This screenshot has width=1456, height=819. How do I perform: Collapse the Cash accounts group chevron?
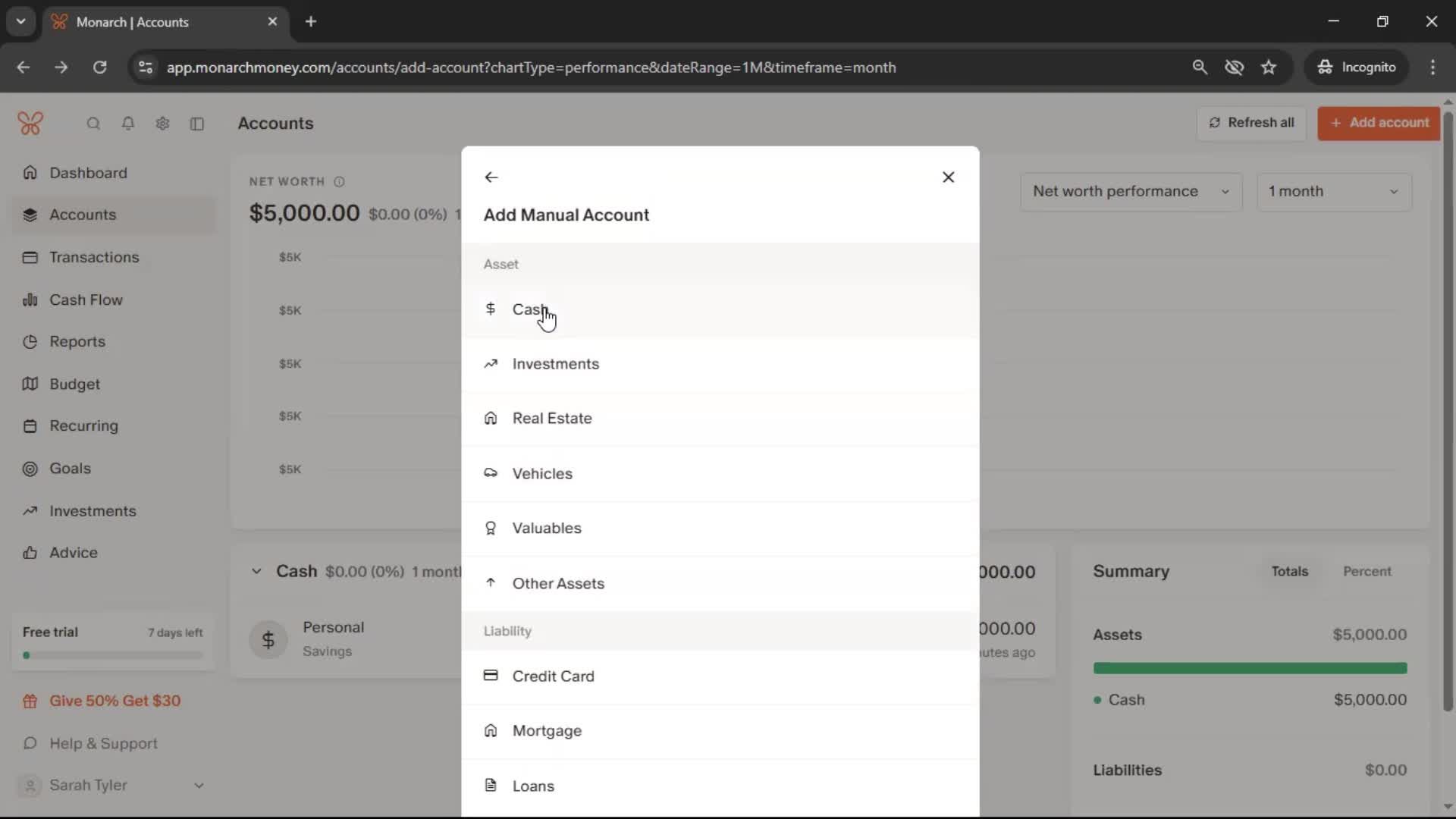click(x=256, y=572)
